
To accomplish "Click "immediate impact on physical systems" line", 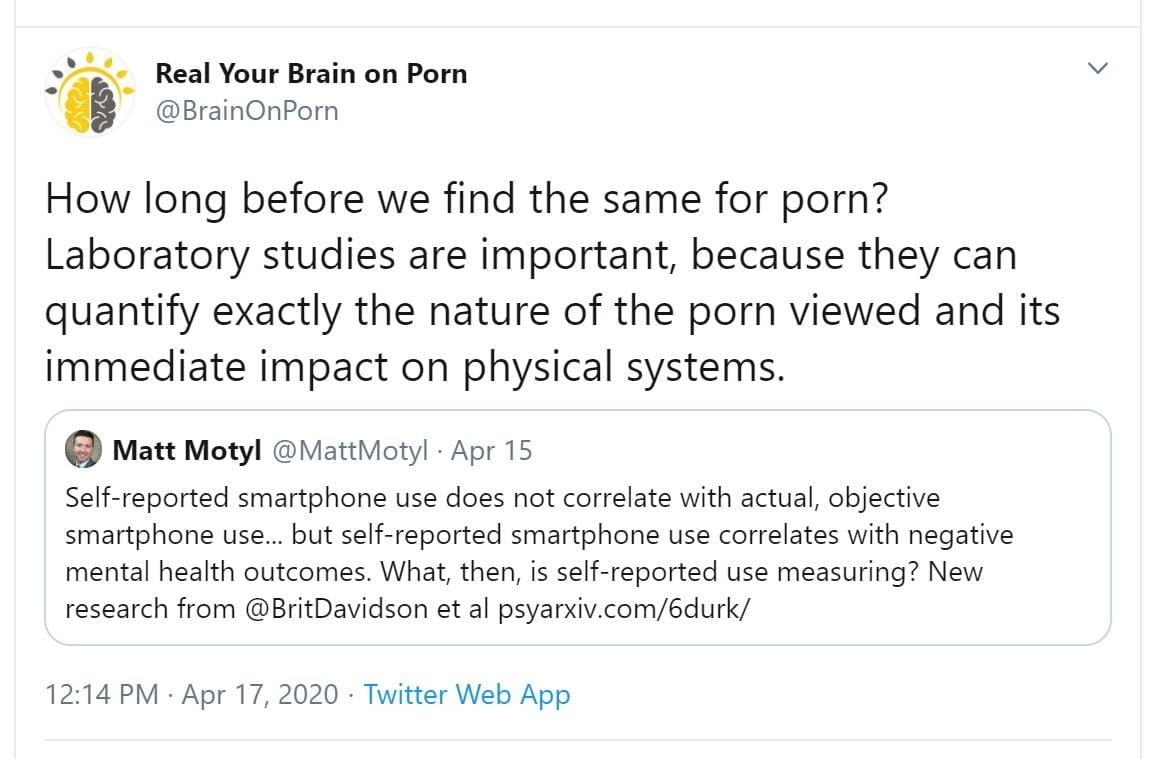I will [414, 366].
